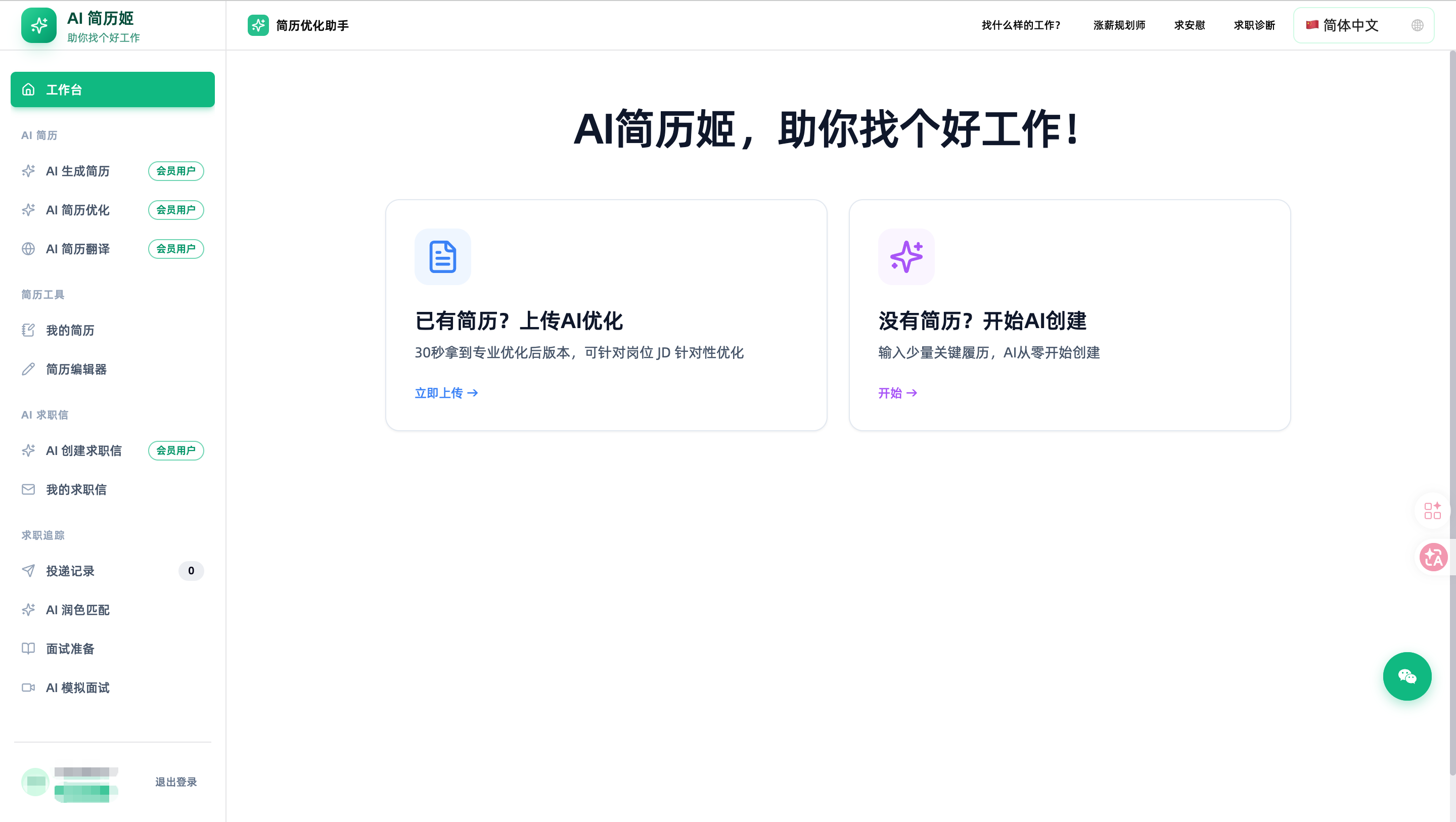
Task: Open 我的求职信 envelope icon
Action: [28, 489]
